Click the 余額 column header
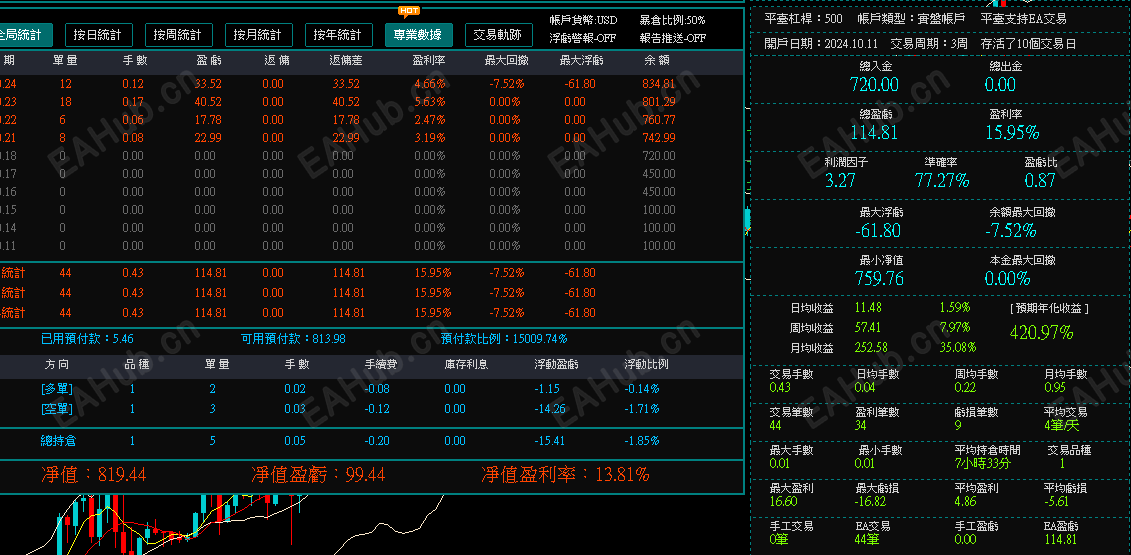 (656, 61)
